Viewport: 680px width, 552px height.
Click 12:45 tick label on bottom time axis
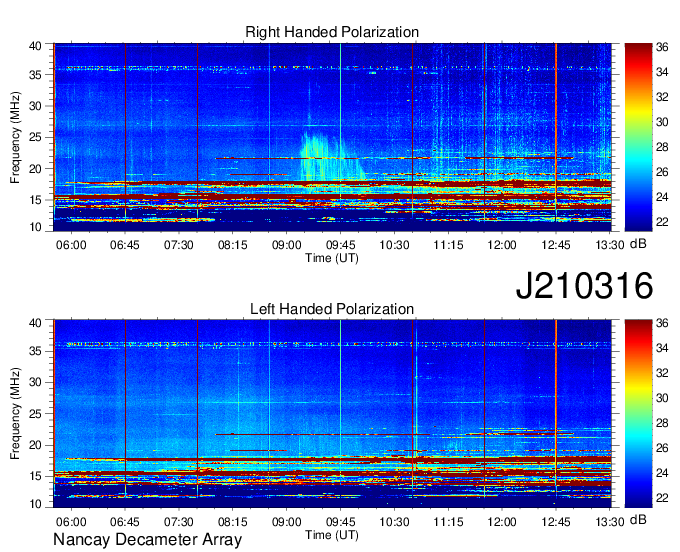click(x=556, y=522)
